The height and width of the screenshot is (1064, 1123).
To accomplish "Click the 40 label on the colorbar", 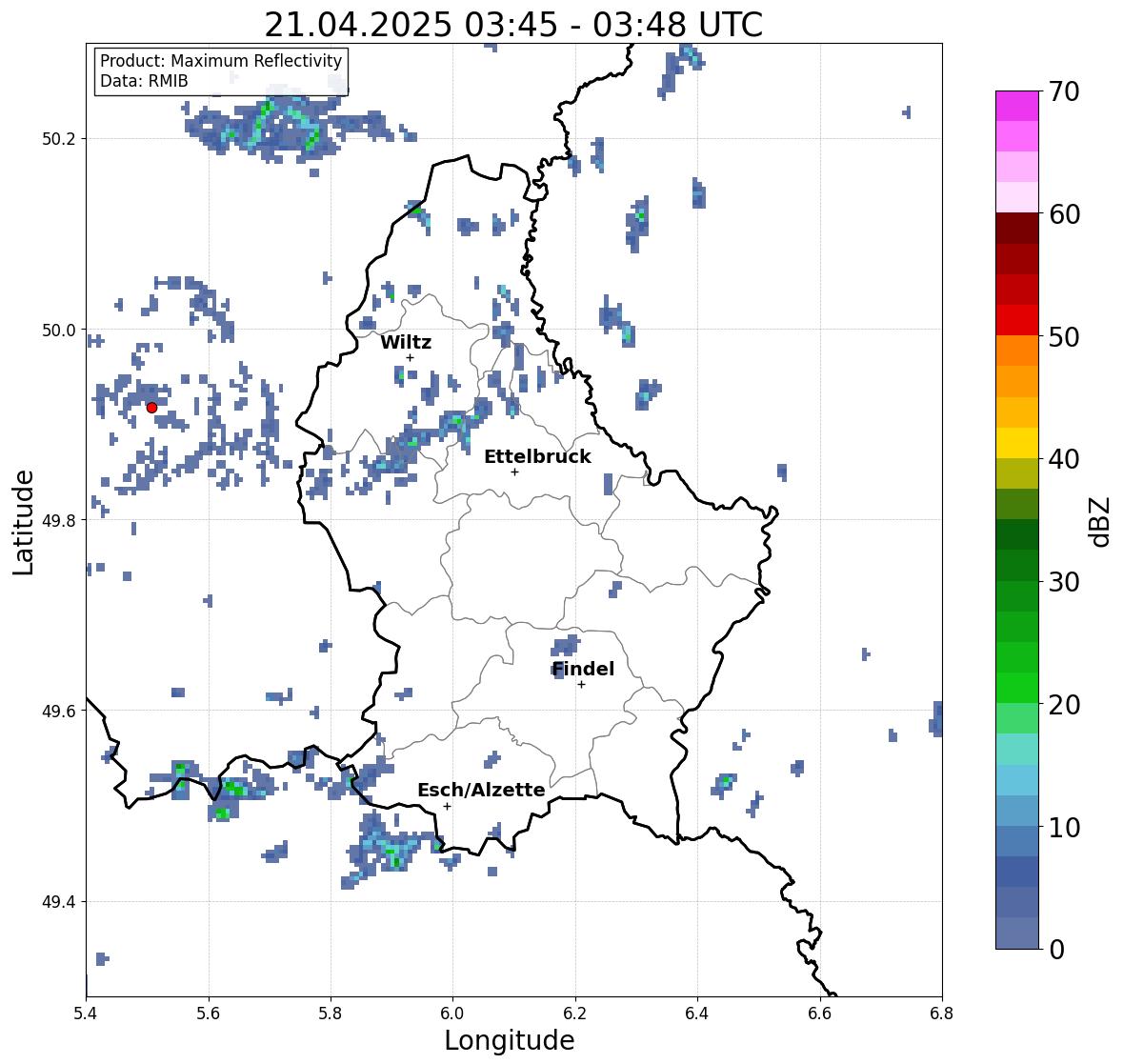I will [1064, 459].
